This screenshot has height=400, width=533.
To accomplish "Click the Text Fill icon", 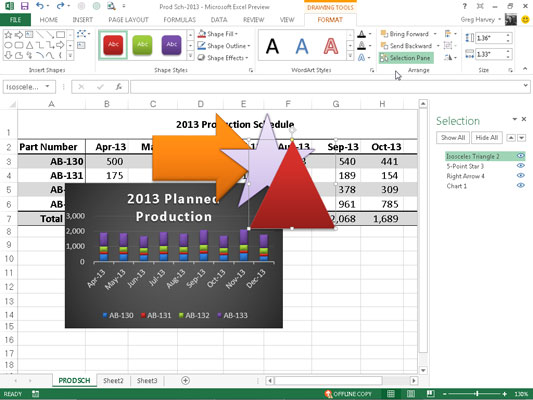I will (361, 34).
